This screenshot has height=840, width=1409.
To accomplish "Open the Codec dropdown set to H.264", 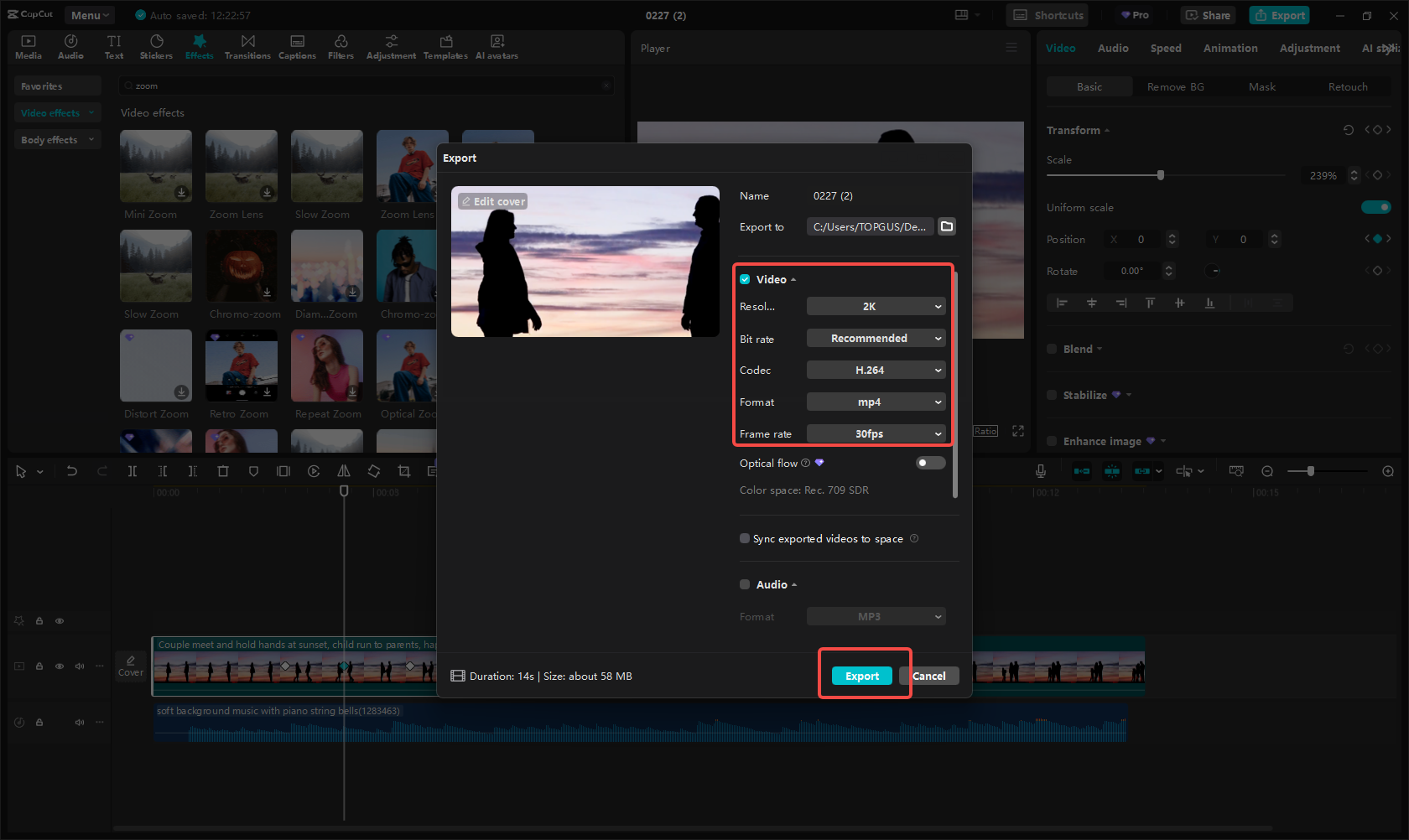I will point(876,370).
